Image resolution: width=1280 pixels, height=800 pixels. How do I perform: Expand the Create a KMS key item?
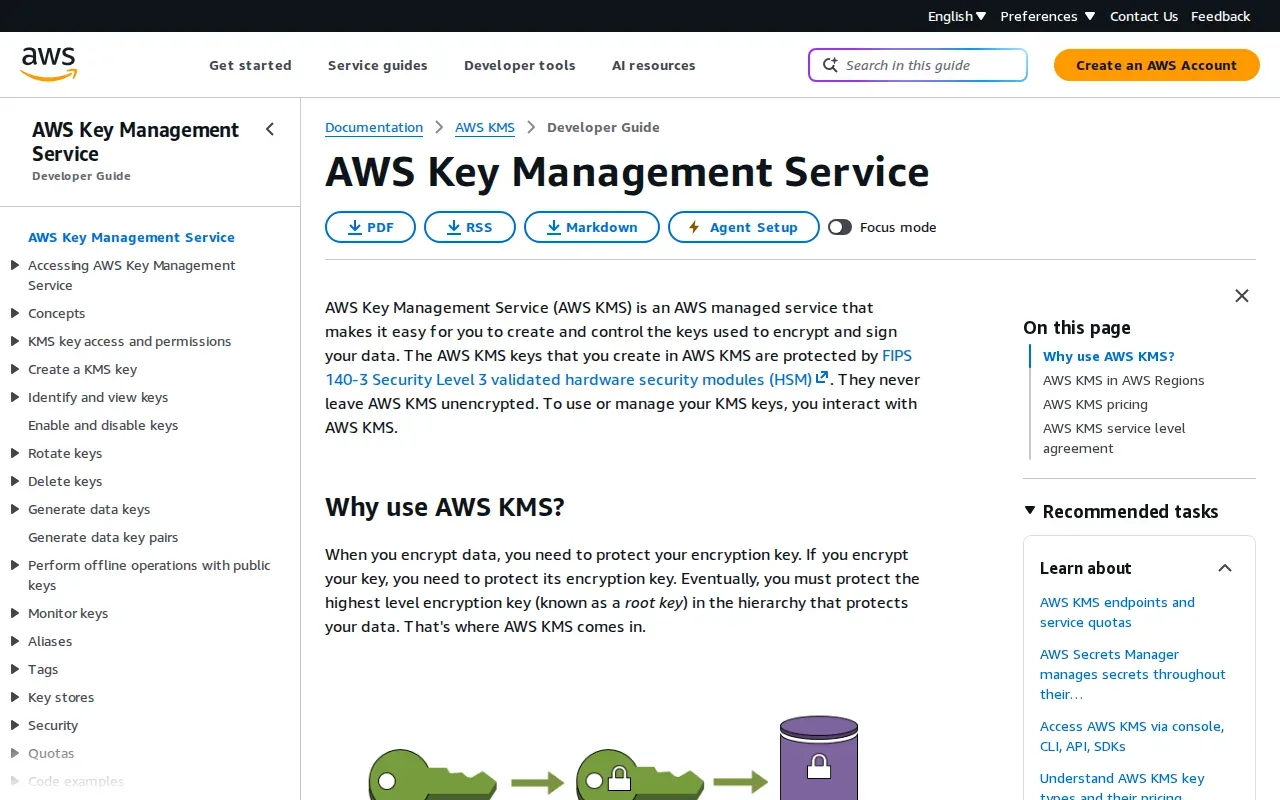tap(15, 369)
